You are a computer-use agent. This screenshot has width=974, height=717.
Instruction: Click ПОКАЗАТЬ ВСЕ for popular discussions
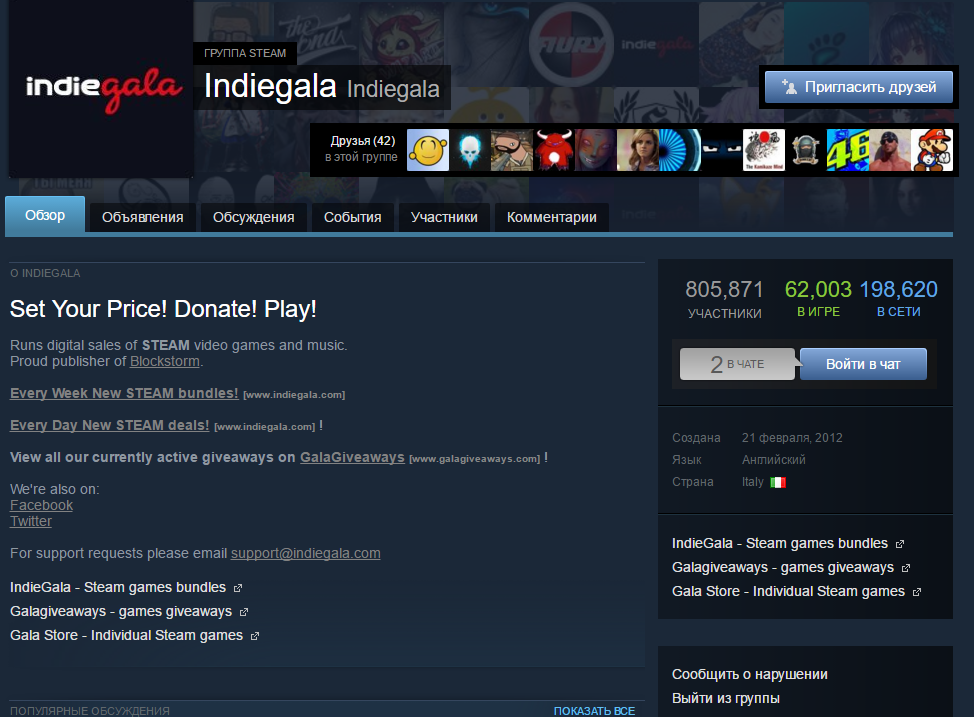[594, 711]
